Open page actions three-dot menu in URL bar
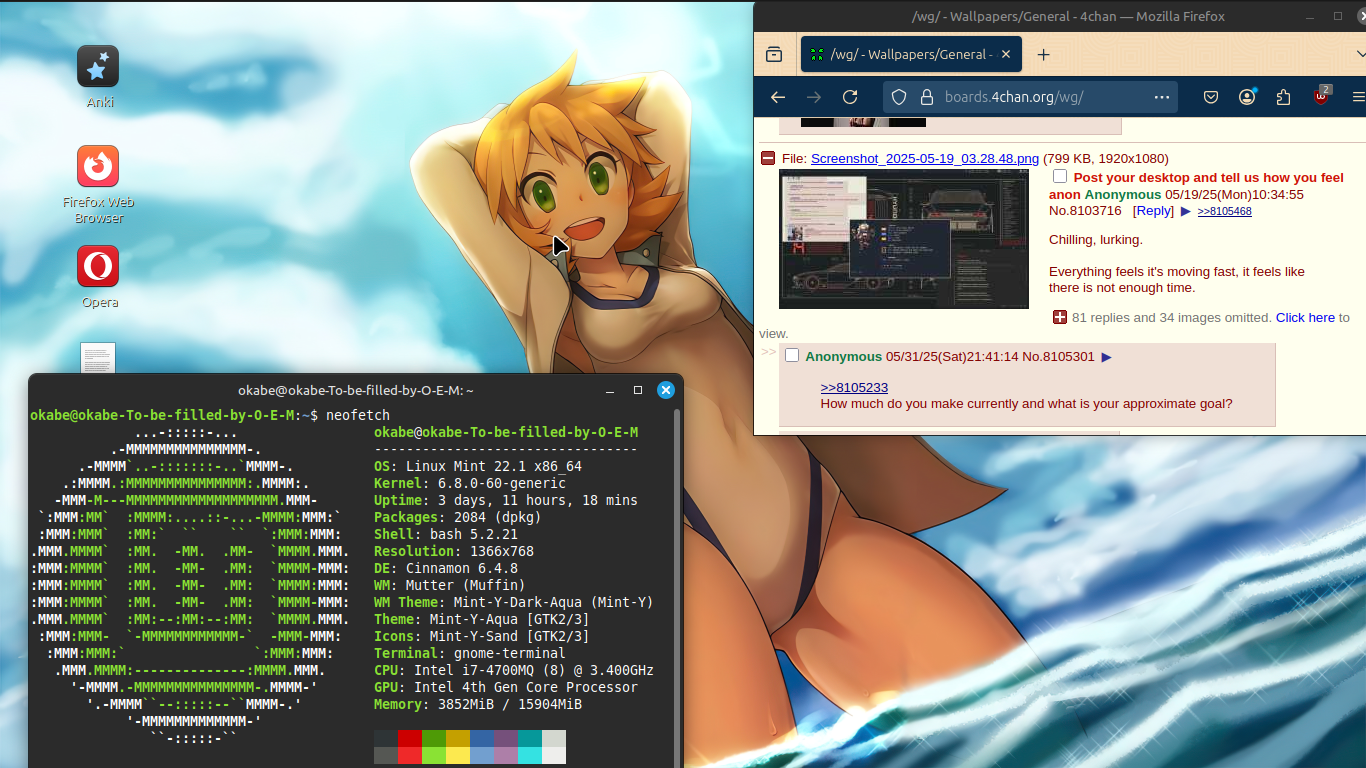This screenshot has height=768, width=1366. click(1161, 97)
